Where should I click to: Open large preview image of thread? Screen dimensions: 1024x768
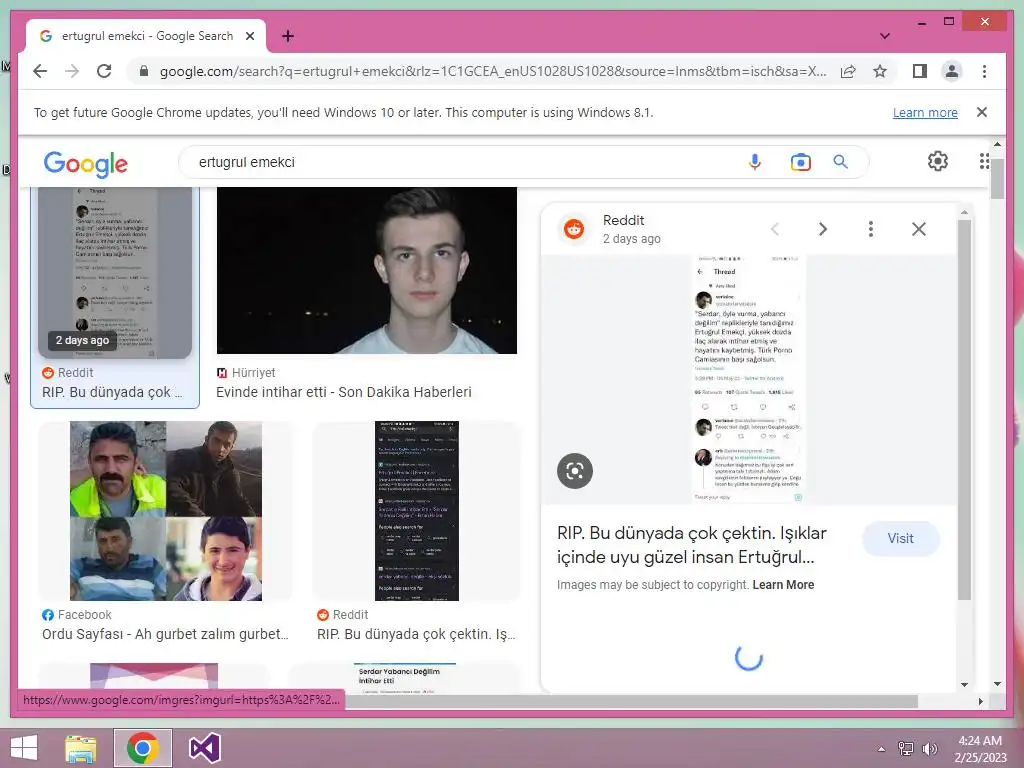(x=748, y=379)
